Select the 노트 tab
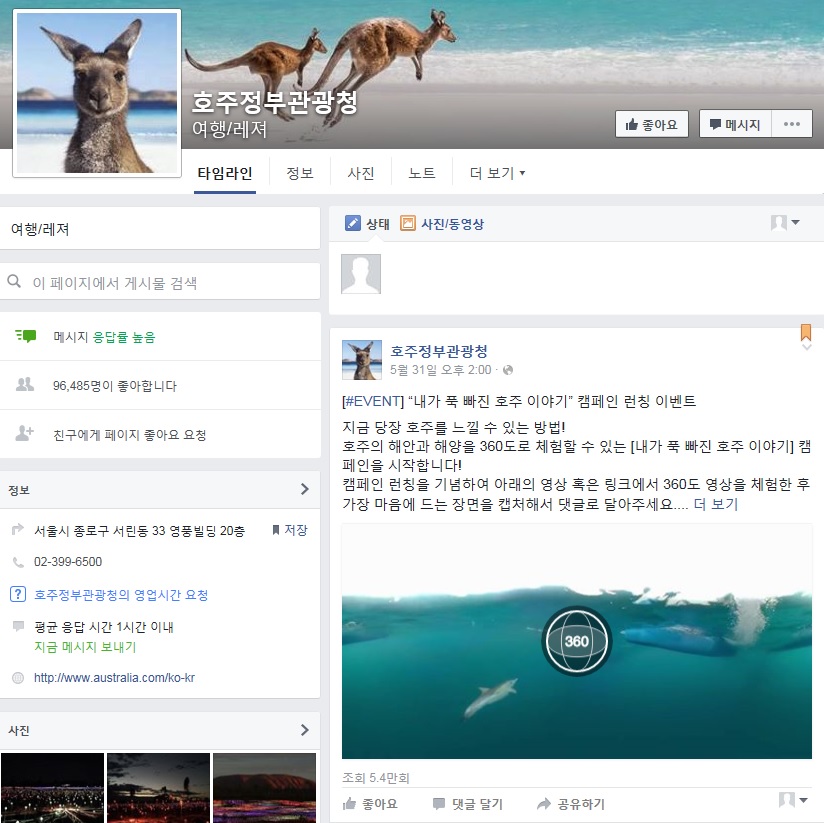This screenshot has width=824, height=823. (x=422, y=173)
